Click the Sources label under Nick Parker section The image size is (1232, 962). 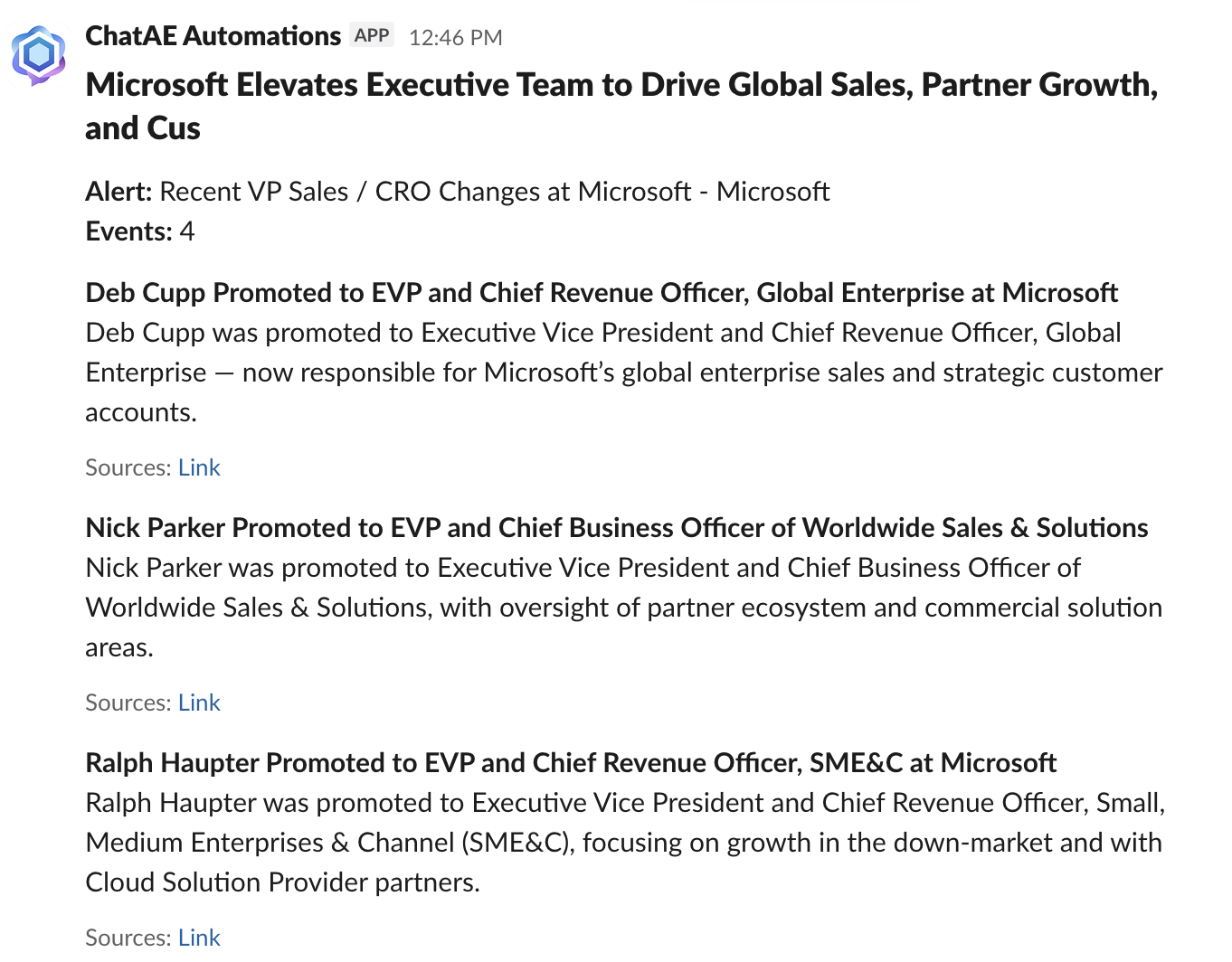(x=128, y=703)
